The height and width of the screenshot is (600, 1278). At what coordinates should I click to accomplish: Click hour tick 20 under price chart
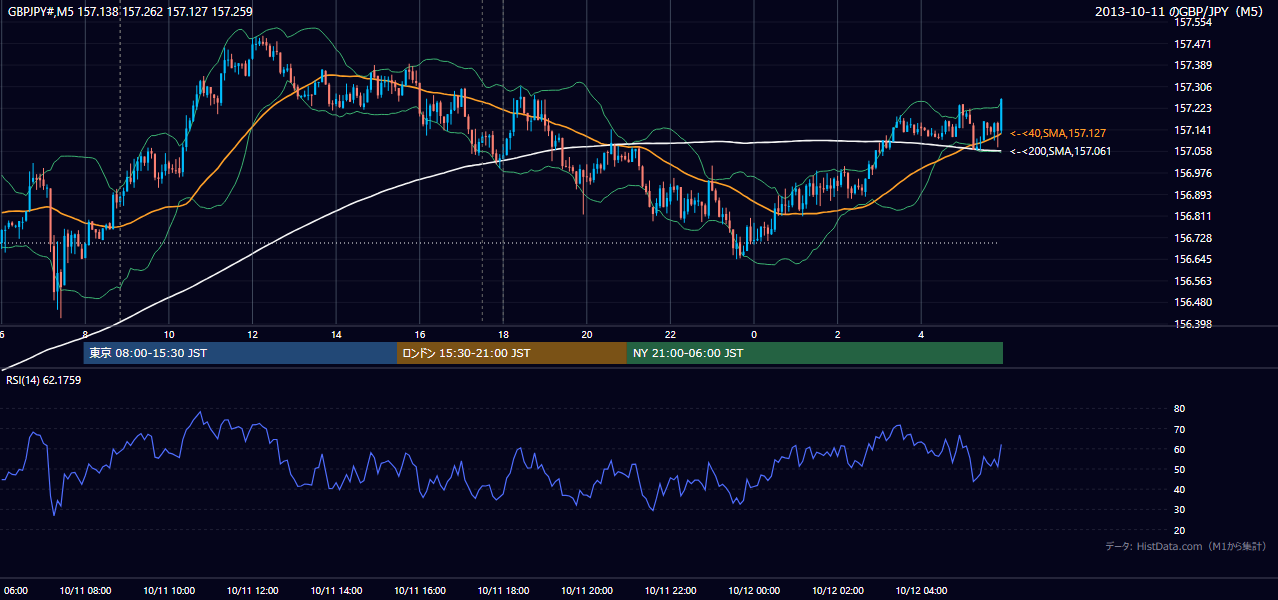tap(587, 335)
